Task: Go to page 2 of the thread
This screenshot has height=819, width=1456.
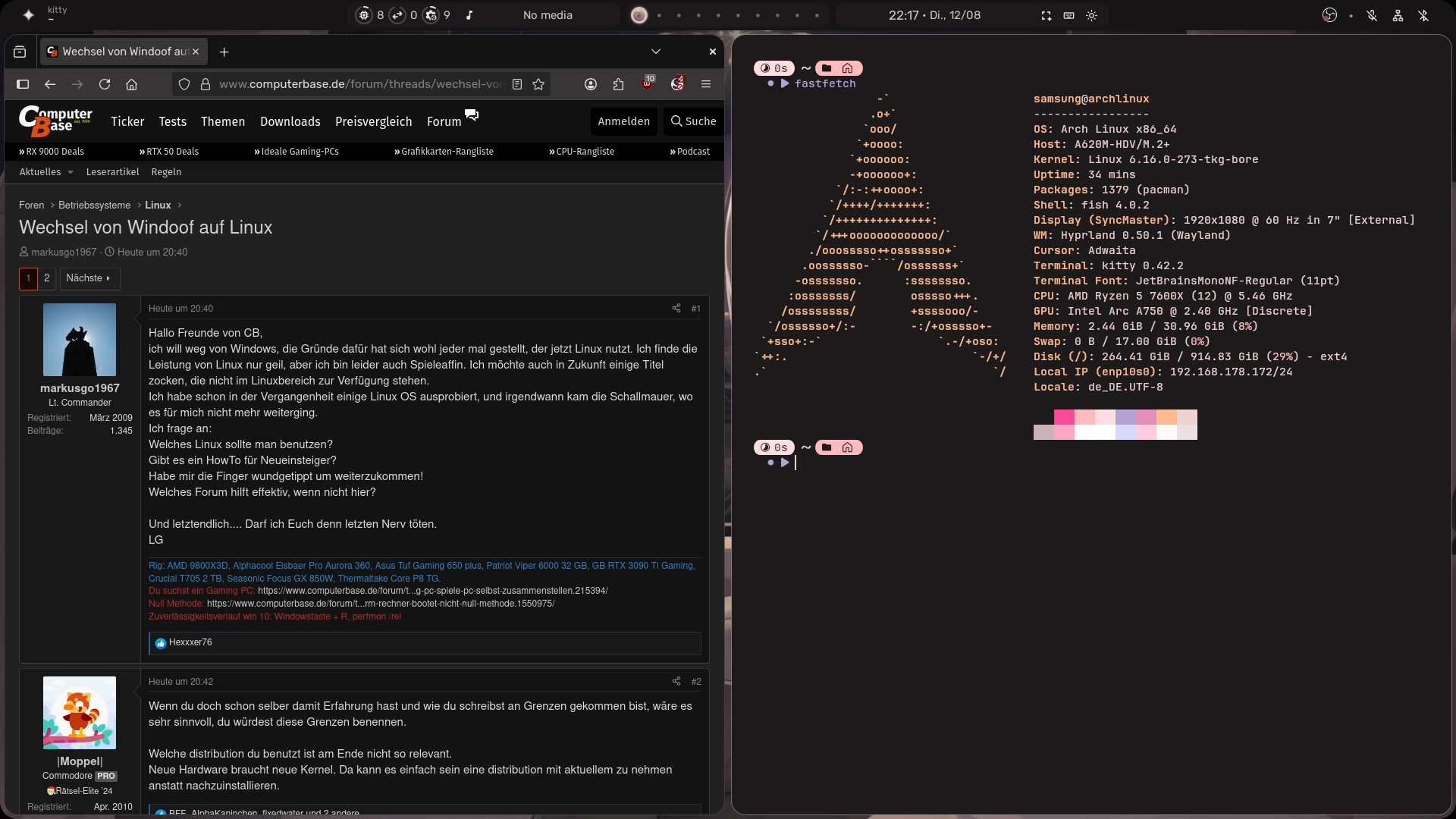Action: point(46,278)
